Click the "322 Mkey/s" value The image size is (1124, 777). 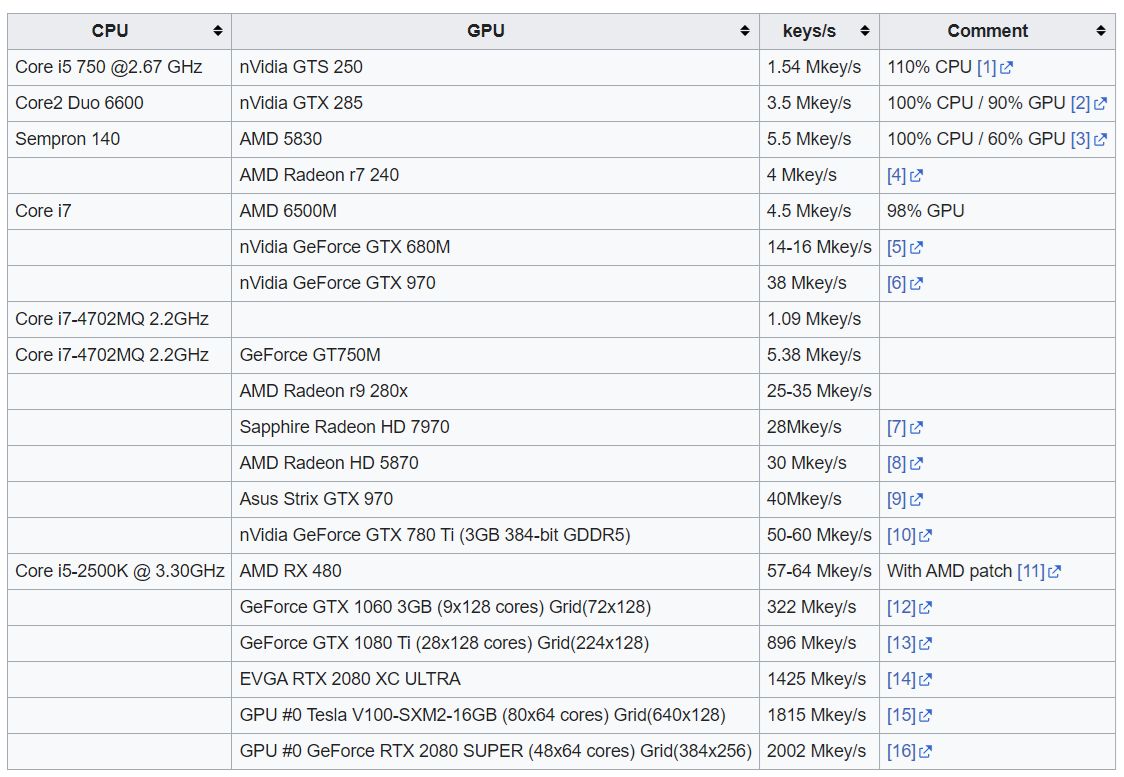point(819,607)
